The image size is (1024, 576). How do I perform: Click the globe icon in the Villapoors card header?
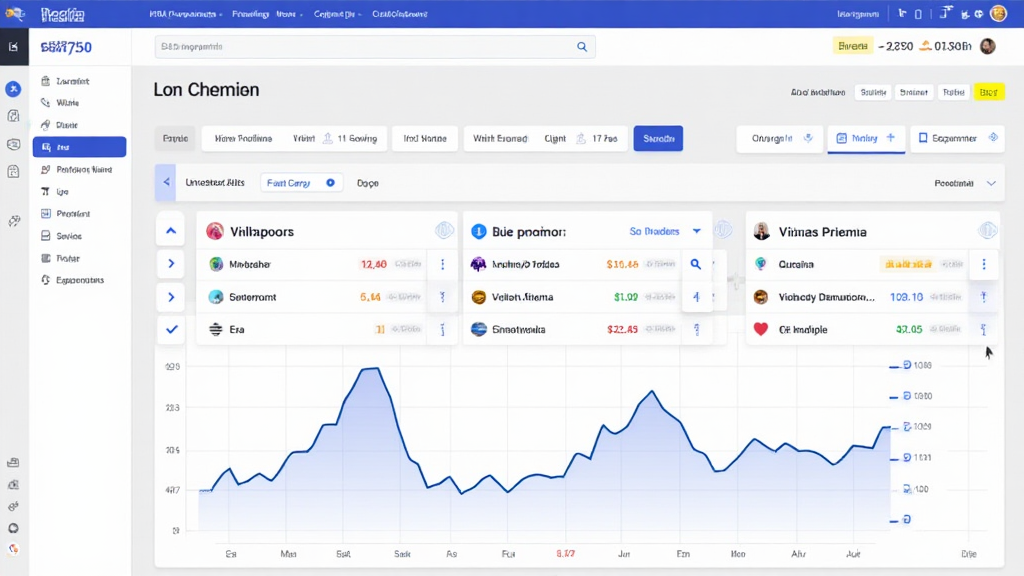pyautogui.click(x=444, y=231)
